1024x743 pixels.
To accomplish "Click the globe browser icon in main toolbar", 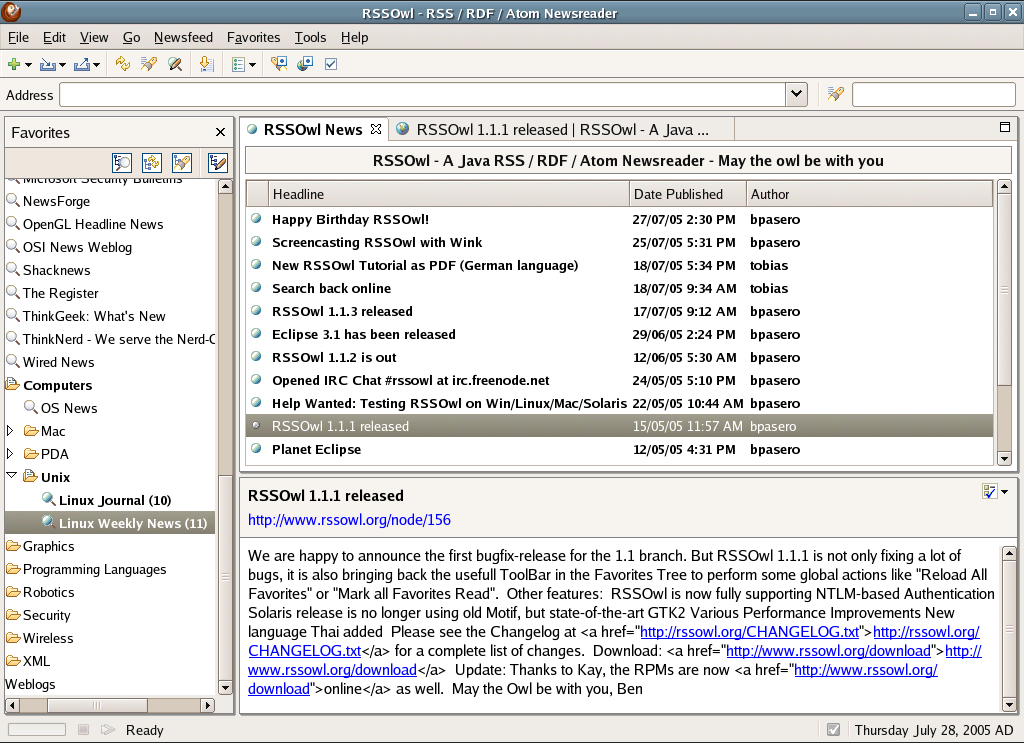I will pyautogui.click(x=305, y=65).
